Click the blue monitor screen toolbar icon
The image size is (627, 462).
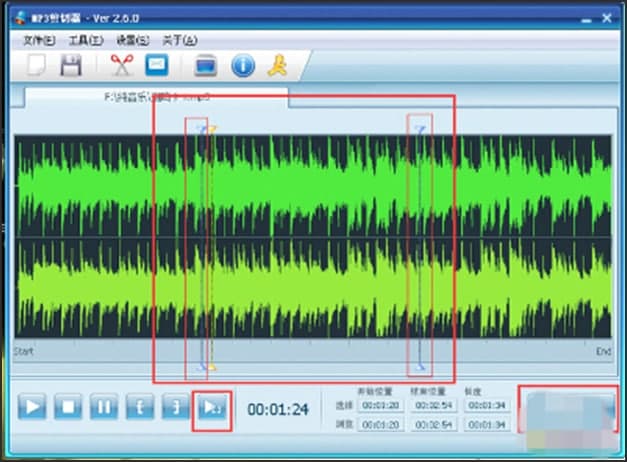click(206, 66)
